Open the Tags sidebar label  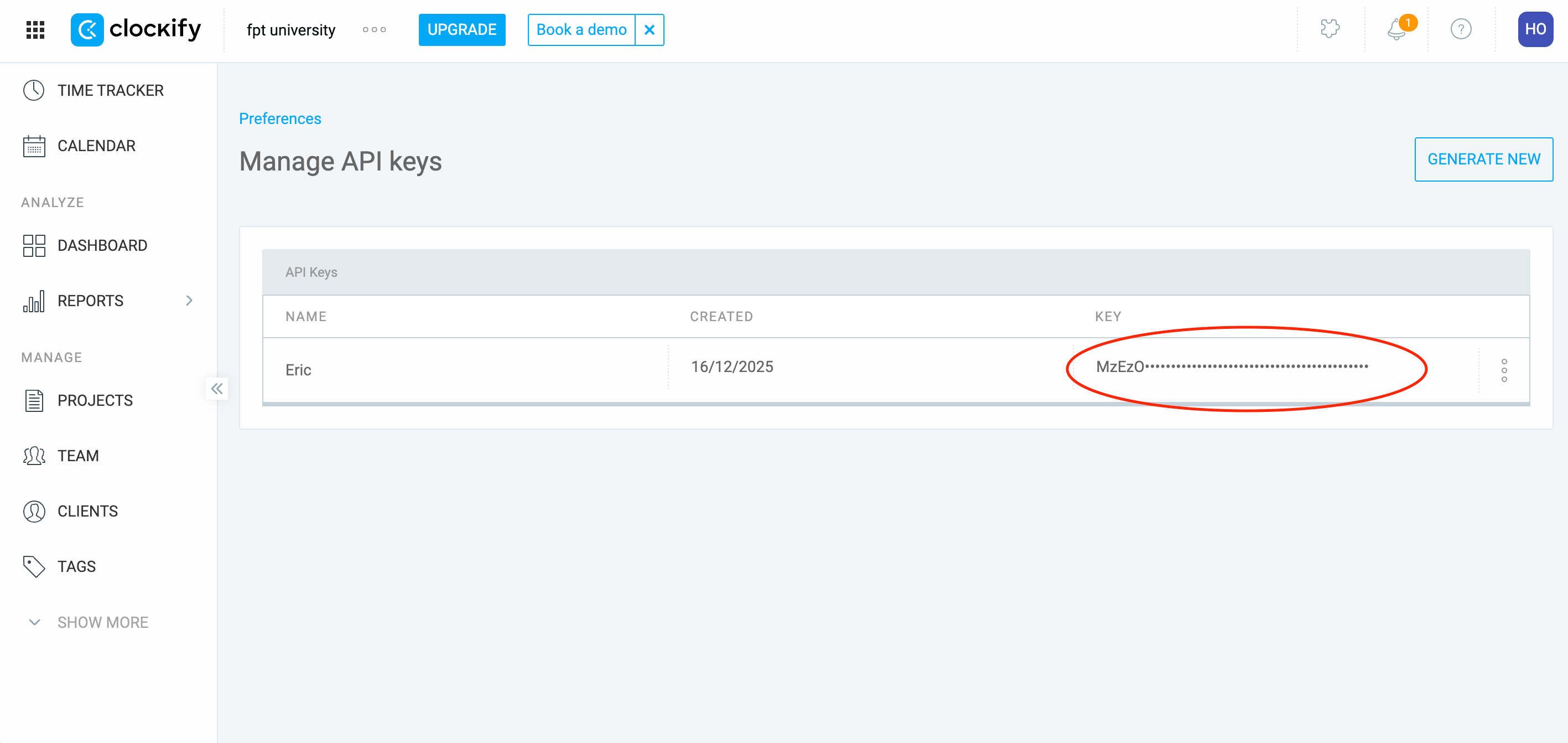pos(77,566)
